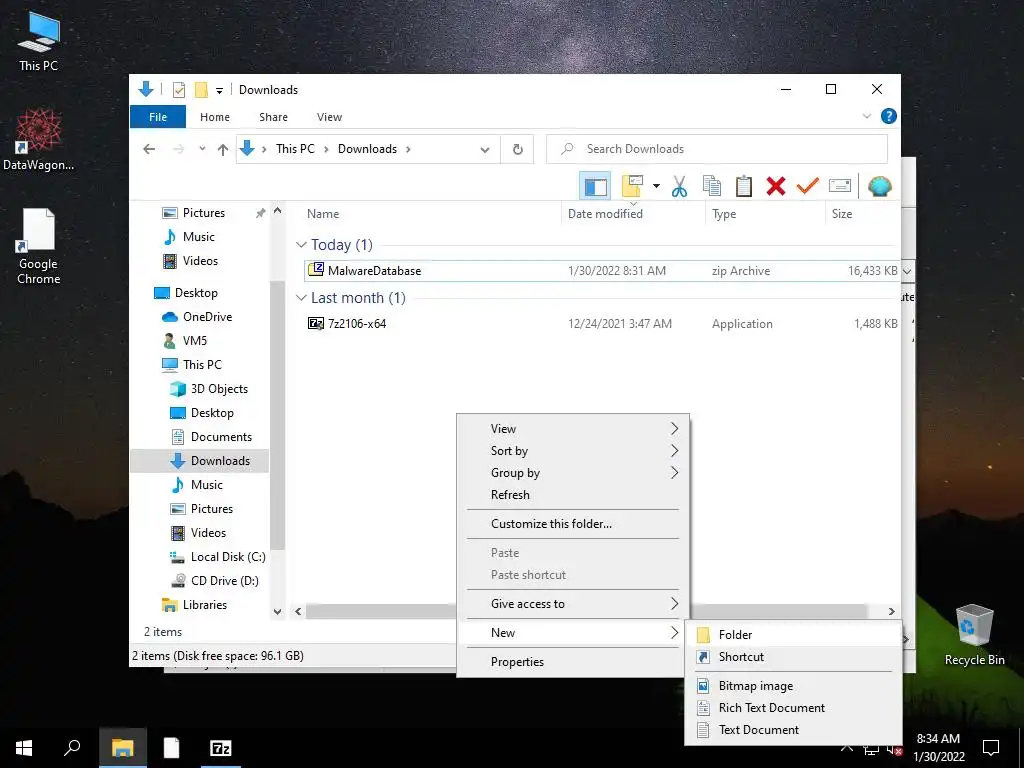Click the Email envelope toolbar icon
The height and width of the screenshot is (768, 1024).
pyautogui.click(x=840, y=186)
